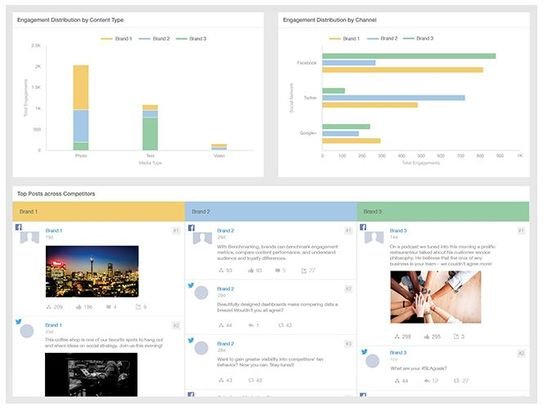Open Brand 1 name link on city photo post

click(x=54, y=230)
